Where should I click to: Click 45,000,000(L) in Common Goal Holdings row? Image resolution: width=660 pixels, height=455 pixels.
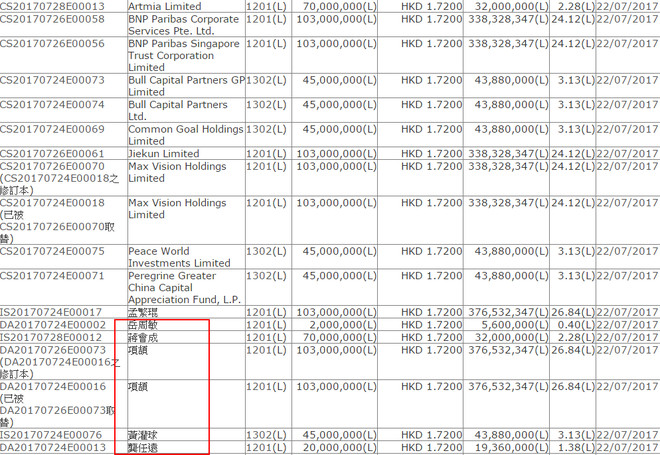[x=339, y=129]
